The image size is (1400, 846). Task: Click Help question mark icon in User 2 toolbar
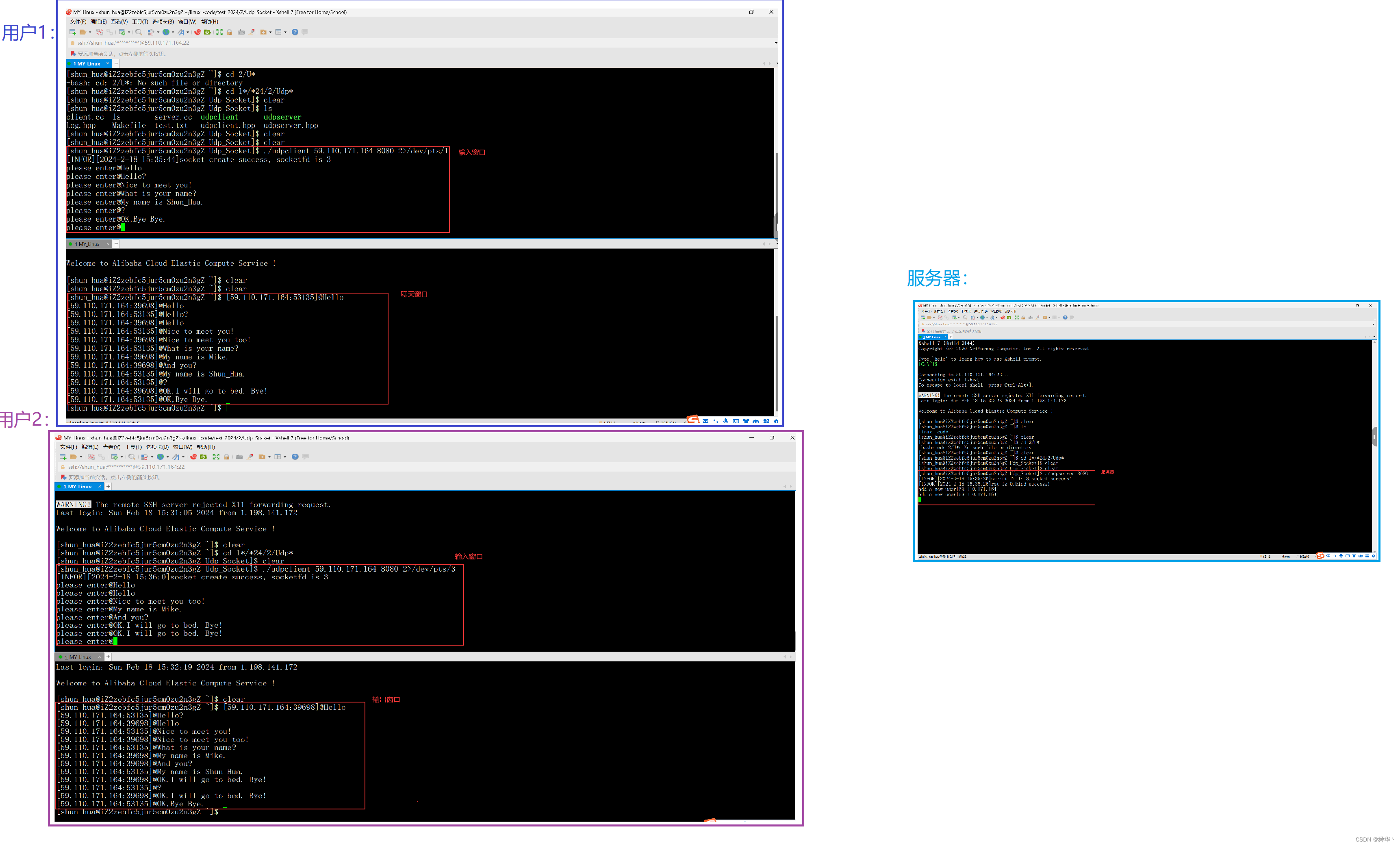point(295,457)
